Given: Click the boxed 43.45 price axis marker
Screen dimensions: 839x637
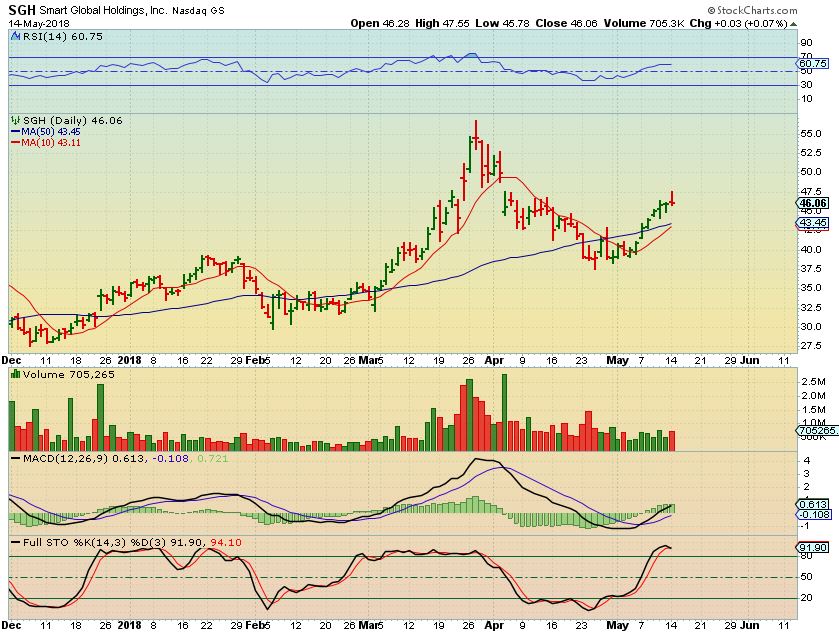Looking at the screenshot, I should pos(813,223).
